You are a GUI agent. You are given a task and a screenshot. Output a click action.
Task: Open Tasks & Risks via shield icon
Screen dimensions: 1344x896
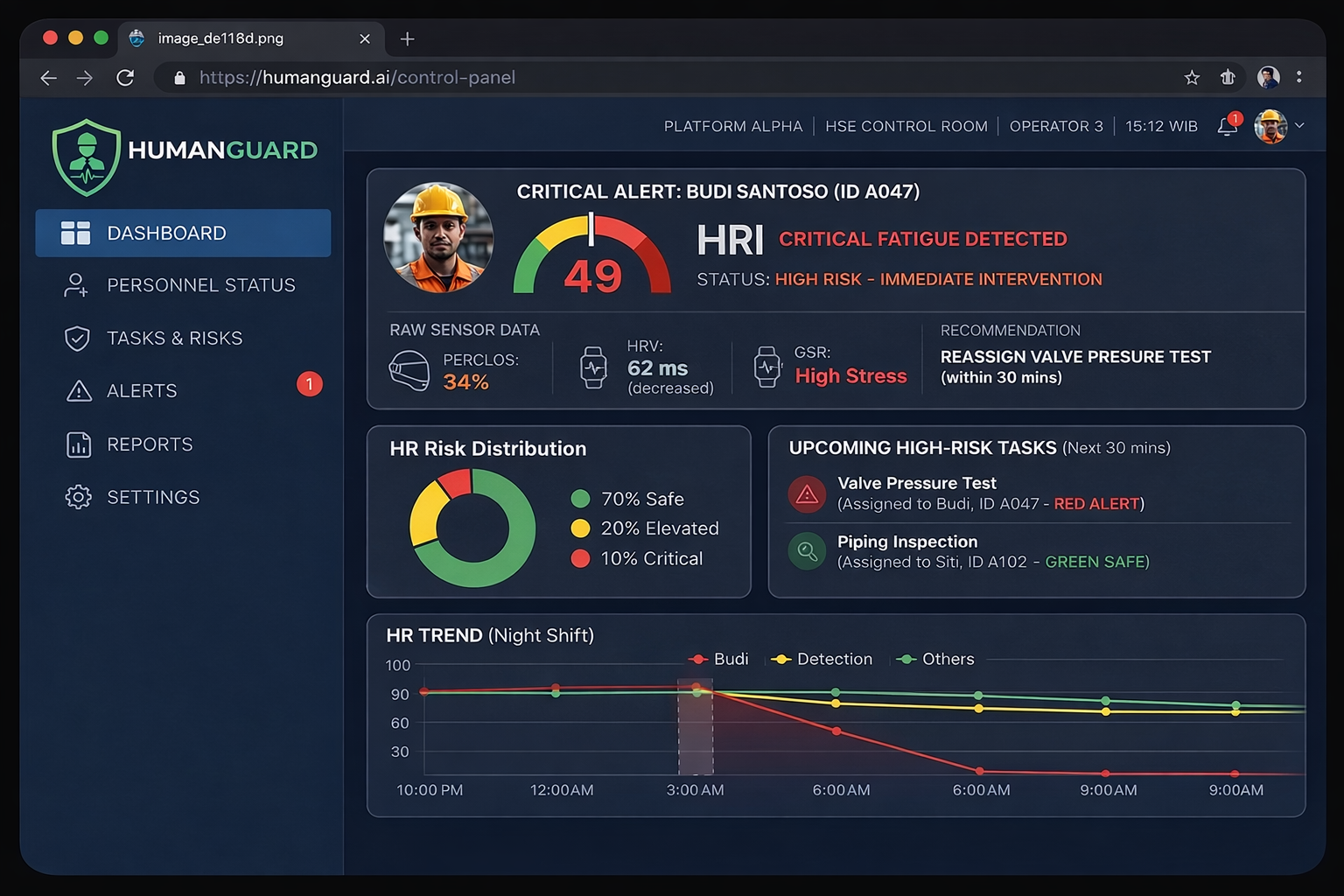coord(77,338)
